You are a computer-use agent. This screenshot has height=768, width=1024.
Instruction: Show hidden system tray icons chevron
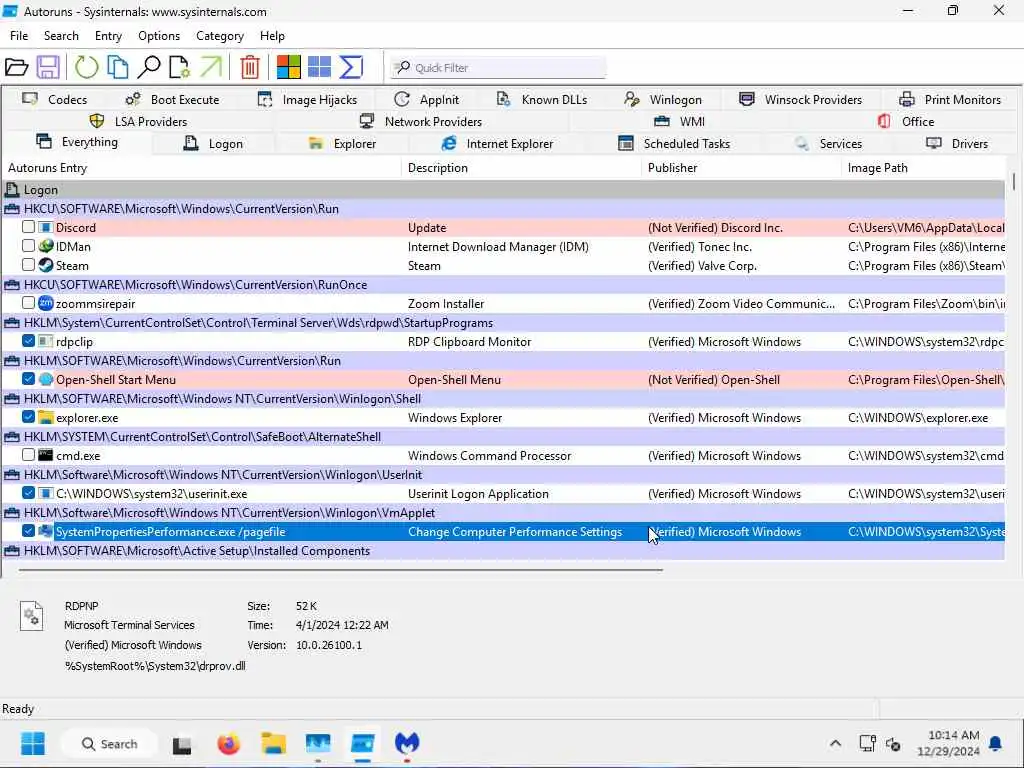pos(835,744)
